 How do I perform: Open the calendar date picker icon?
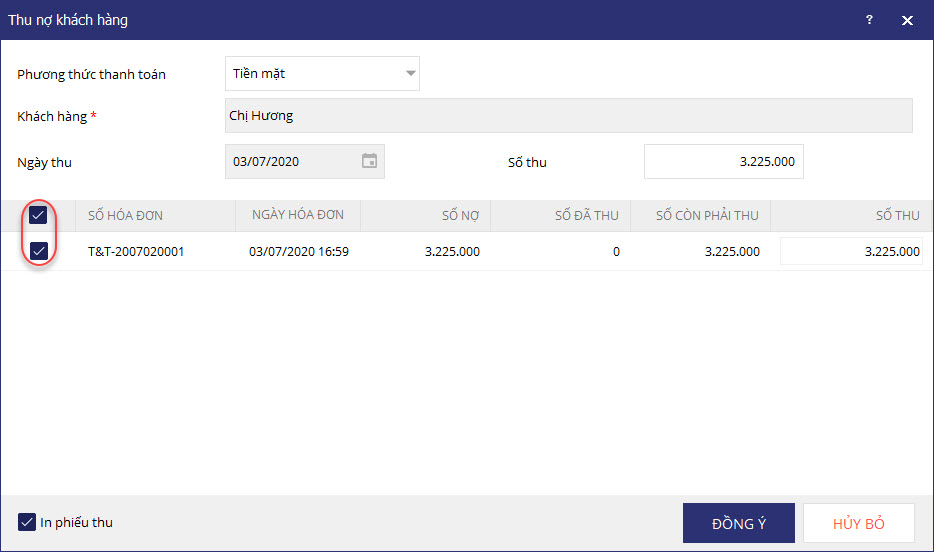[x=369, y=161]
